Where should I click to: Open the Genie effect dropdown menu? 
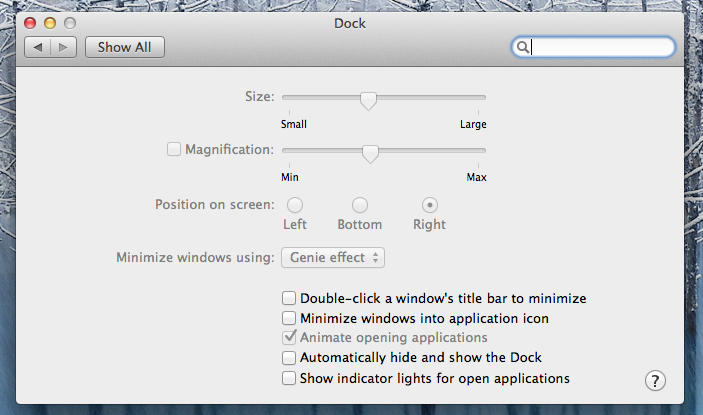[333, 258]
